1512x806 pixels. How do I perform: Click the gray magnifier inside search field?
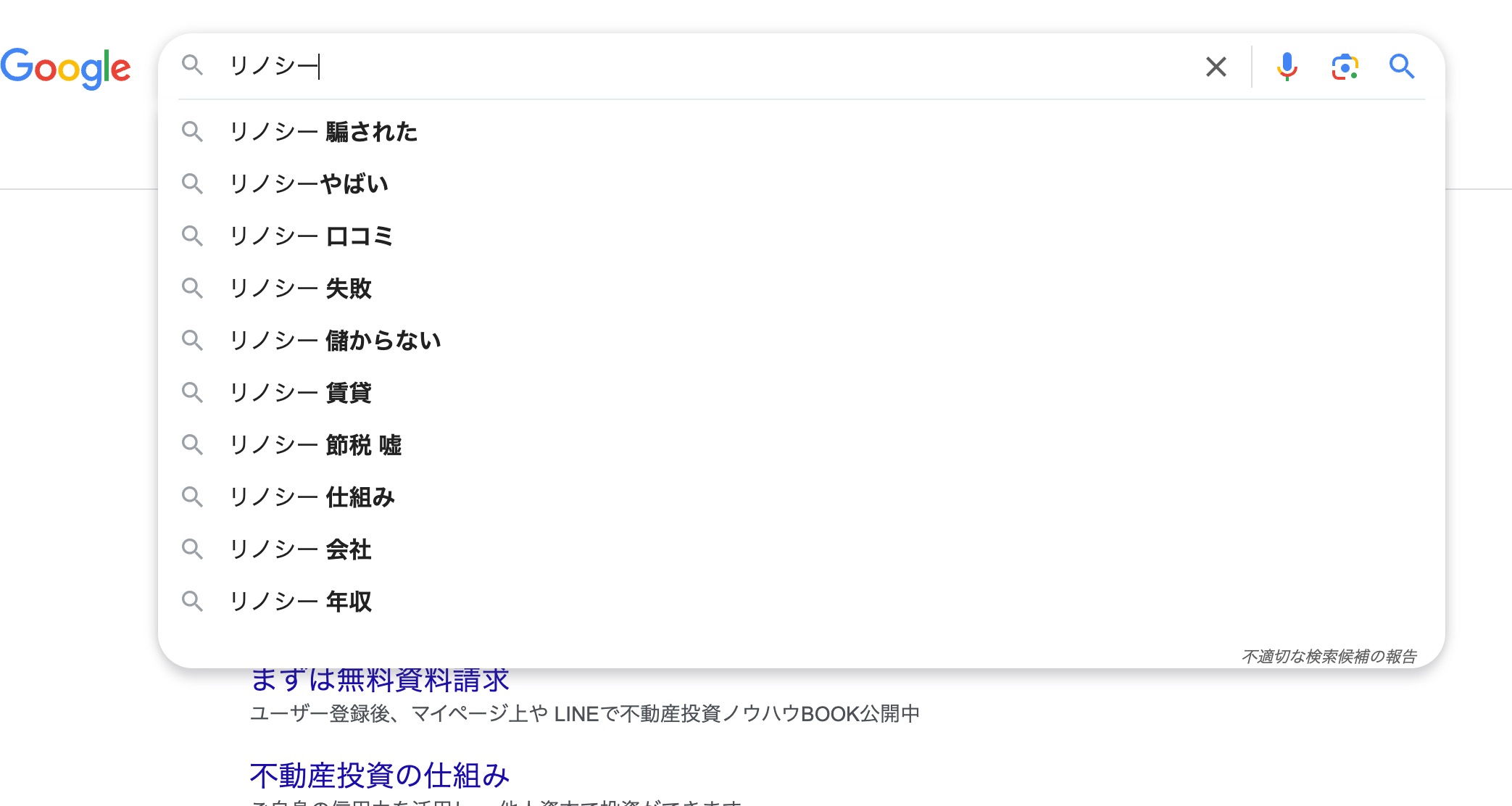coord(192,65)
